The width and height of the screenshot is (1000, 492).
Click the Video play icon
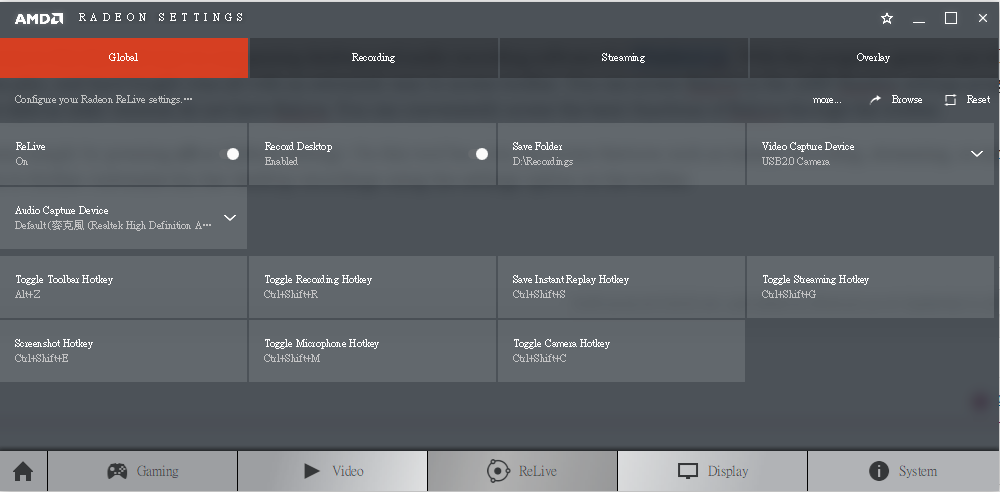[312, 471]
